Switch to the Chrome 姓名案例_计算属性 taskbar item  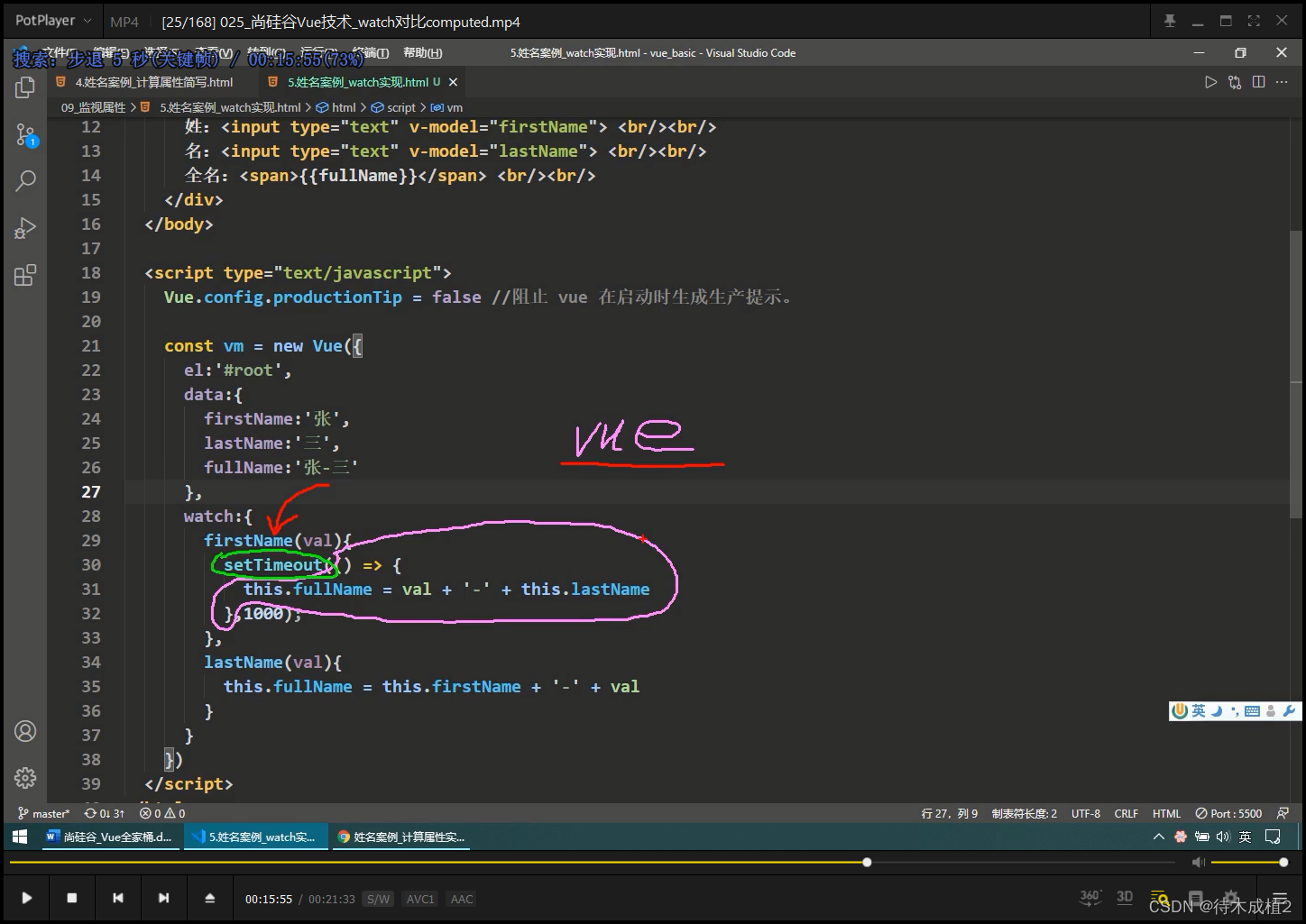401,837
